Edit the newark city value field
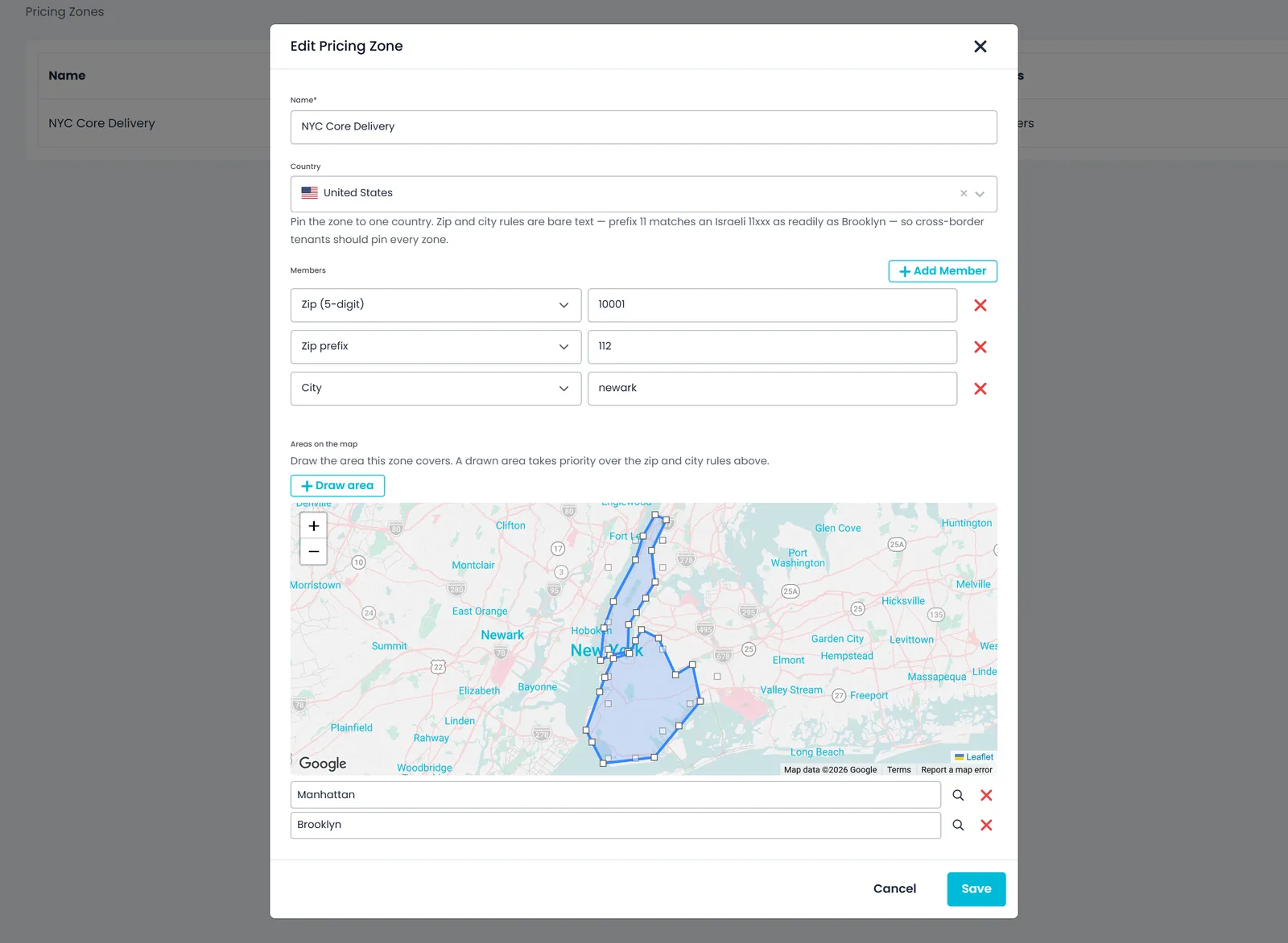 coord(772,389)
